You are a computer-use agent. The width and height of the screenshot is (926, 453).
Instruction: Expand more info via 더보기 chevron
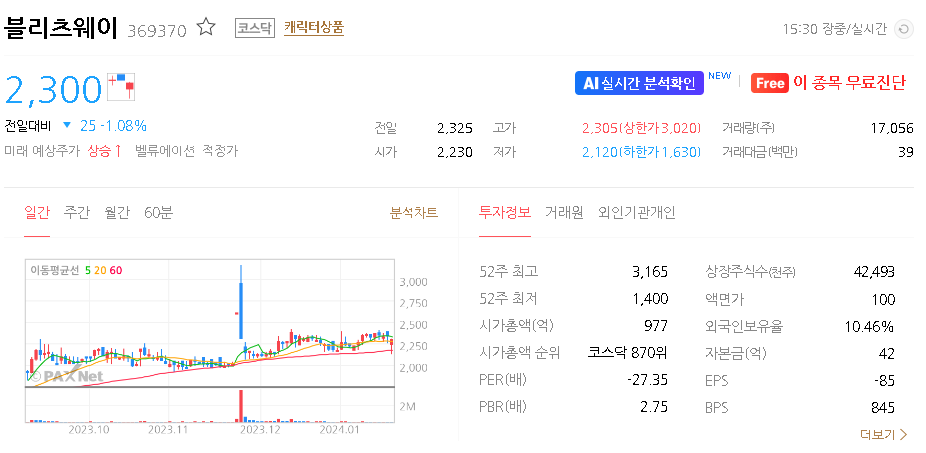[x=884, y=435]
